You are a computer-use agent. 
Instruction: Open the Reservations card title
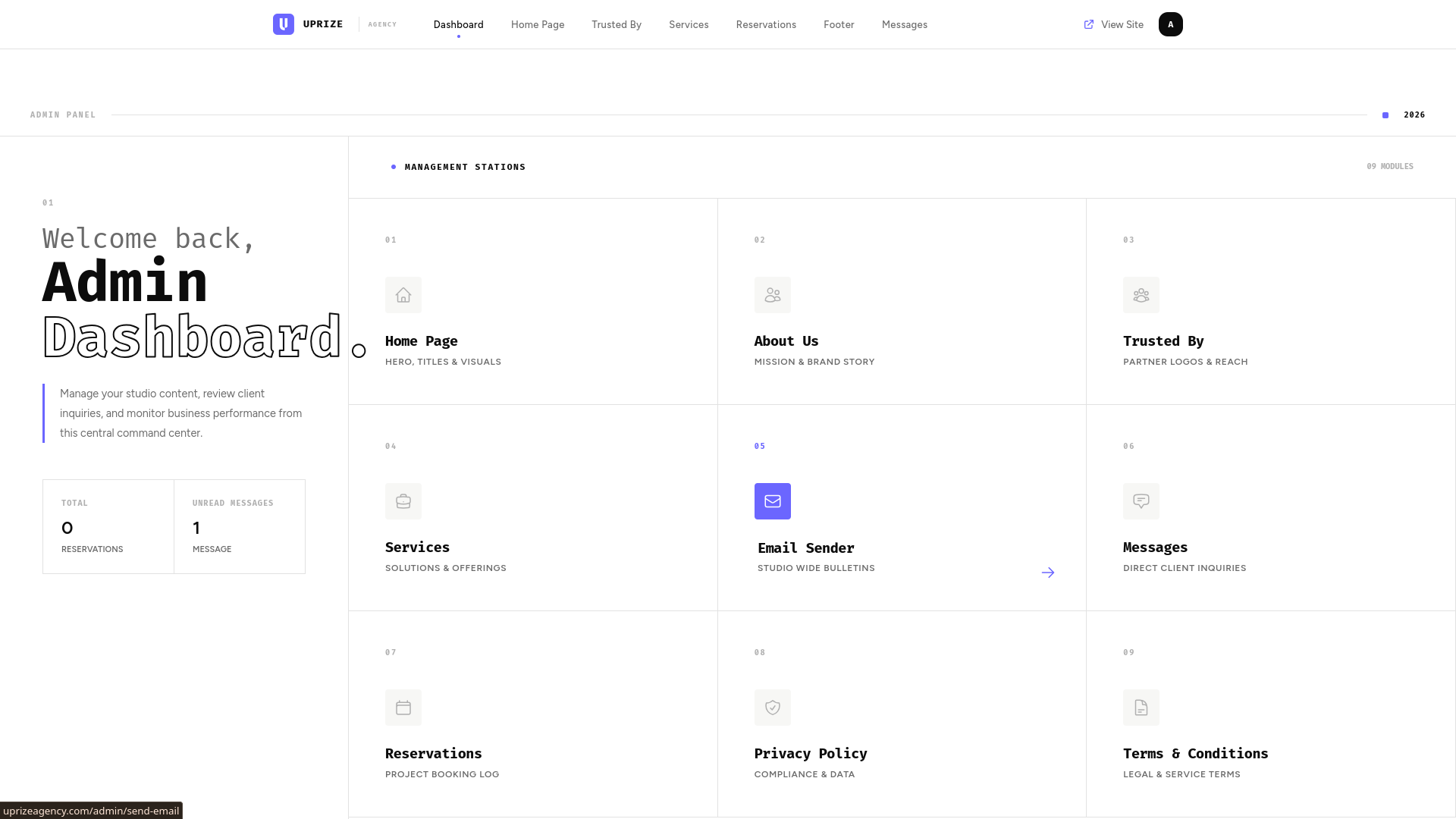click(x=434, y=754)
